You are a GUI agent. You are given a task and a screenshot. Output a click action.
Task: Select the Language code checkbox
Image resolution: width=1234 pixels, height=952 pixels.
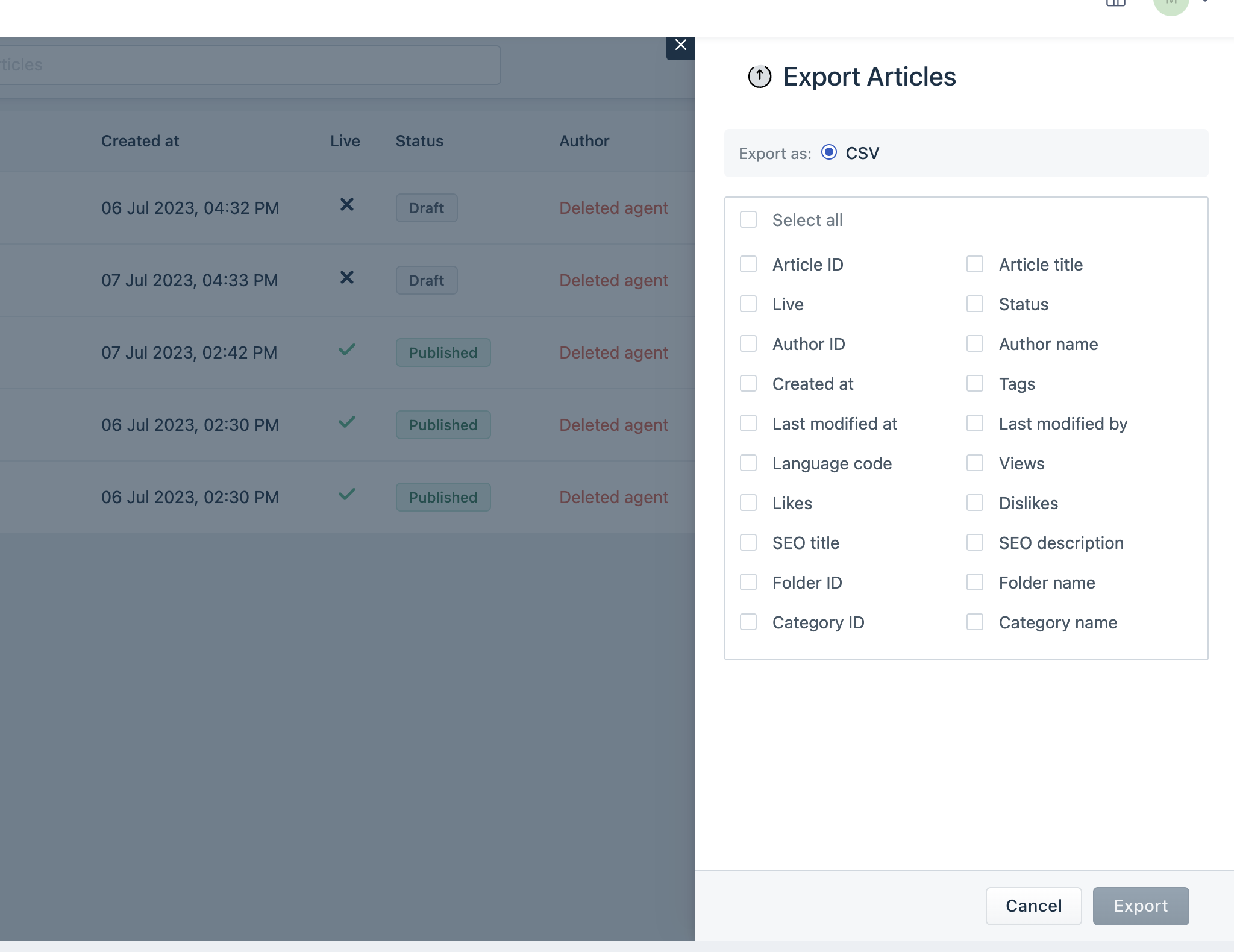(748, 463)
